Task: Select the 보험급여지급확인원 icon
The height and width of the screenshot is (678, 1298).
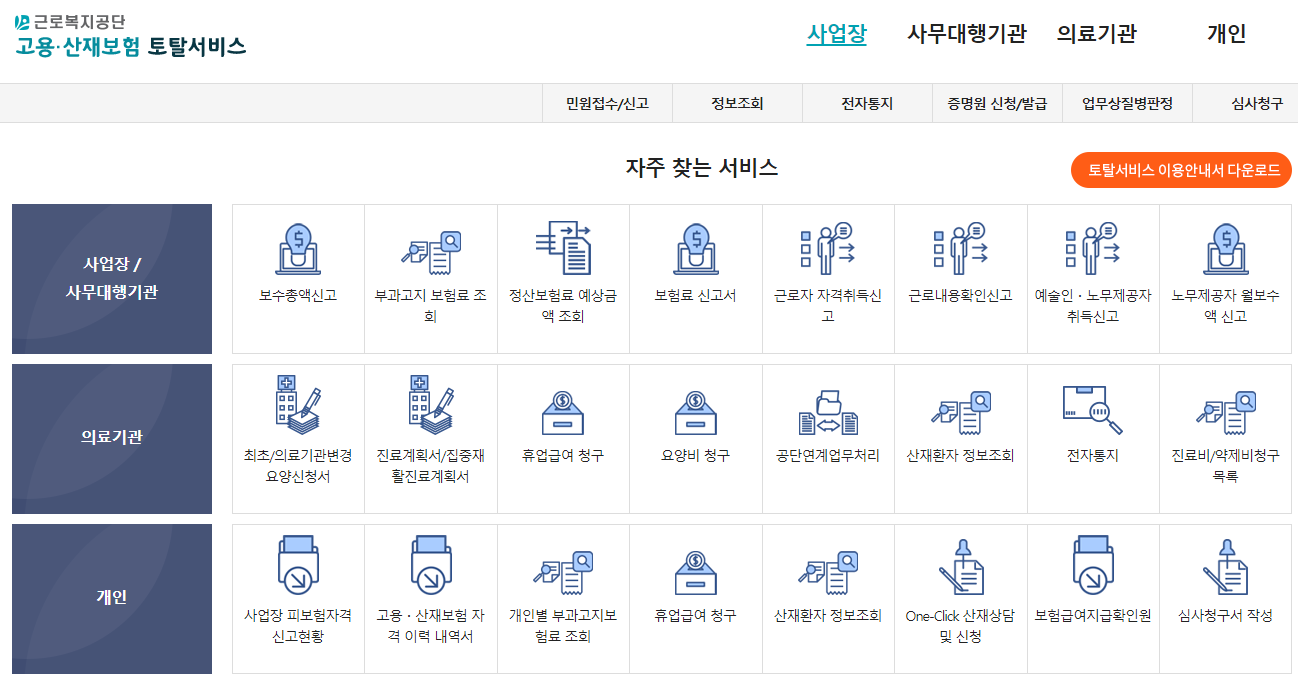Action: pos(1093,566)
